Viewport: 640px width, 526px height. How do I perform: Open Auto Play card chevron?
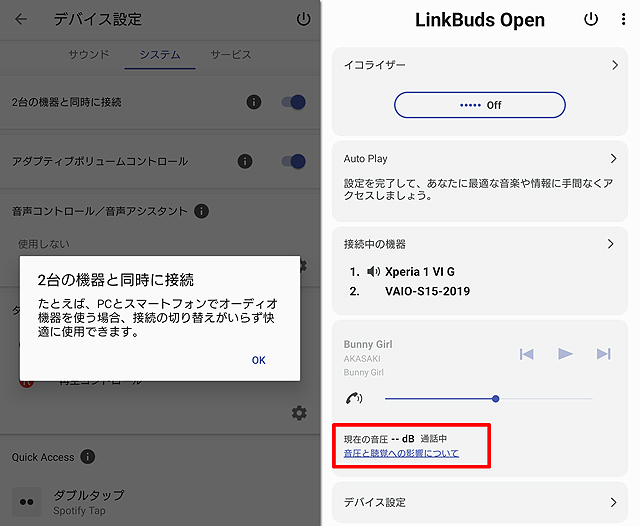pos(613,158)
